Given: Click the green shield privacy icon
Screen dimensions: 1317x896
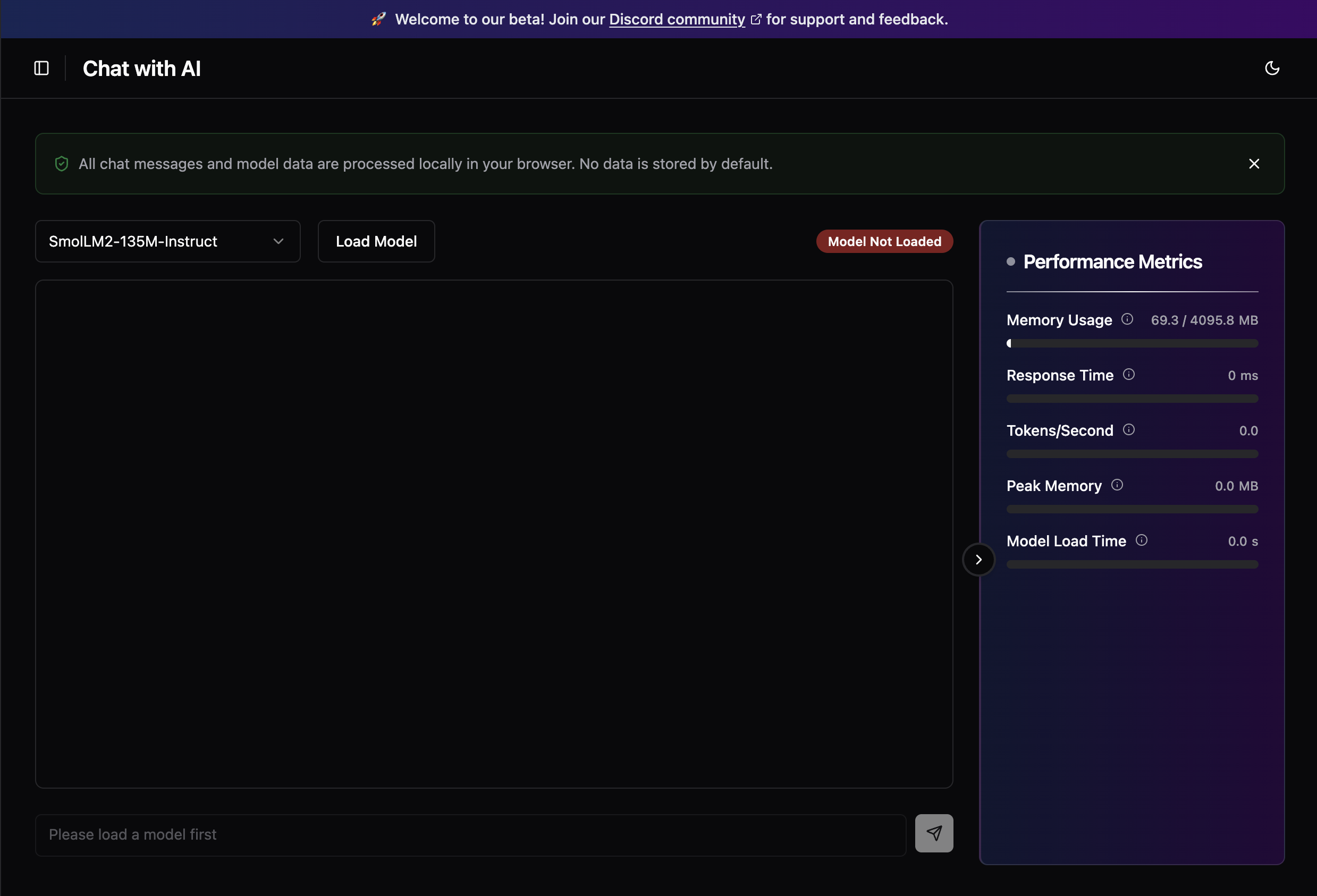Looking at the screenshot, I should click(x=61, y=164).
